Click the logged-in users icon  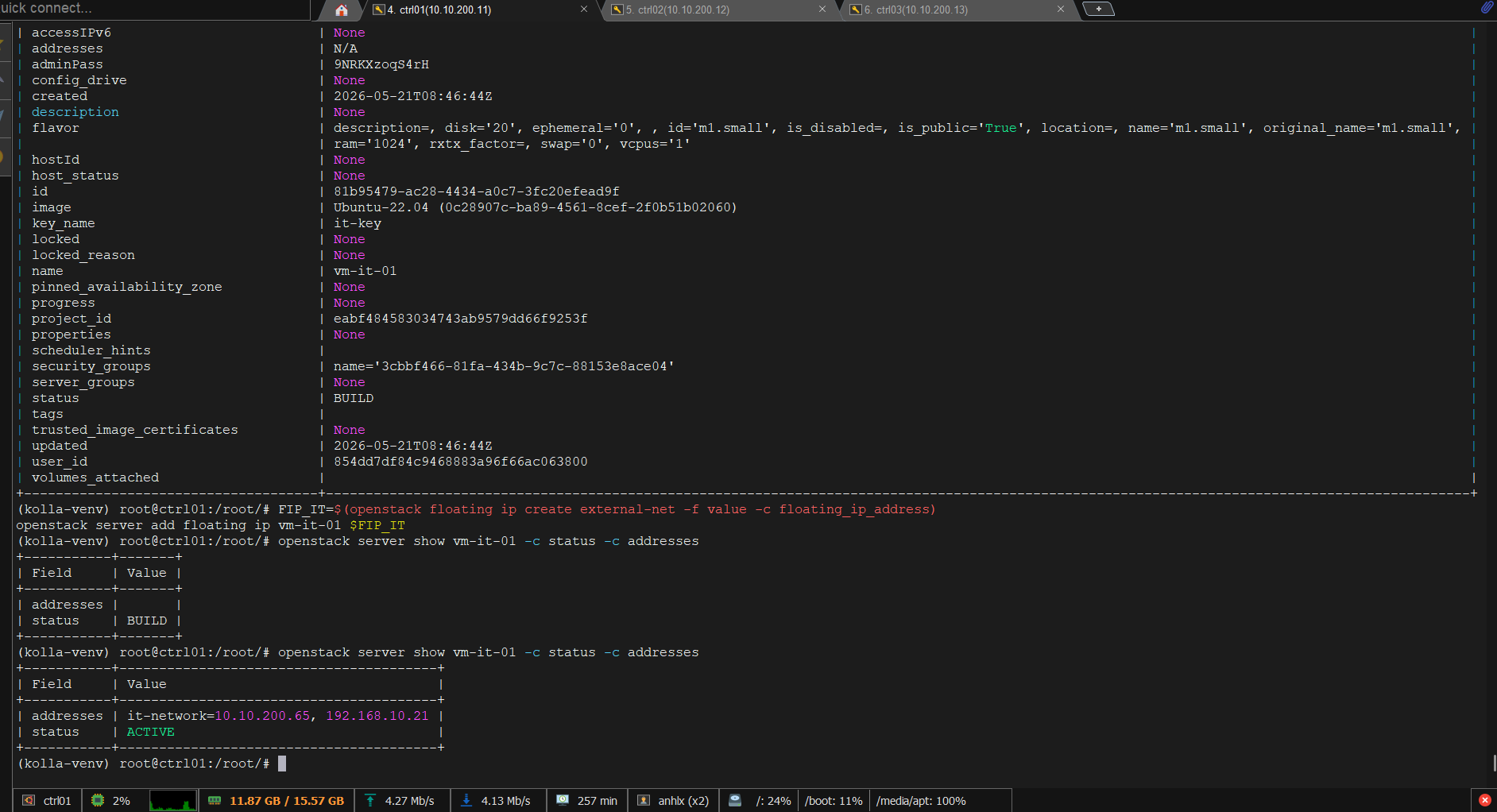(x=644, y=800)
